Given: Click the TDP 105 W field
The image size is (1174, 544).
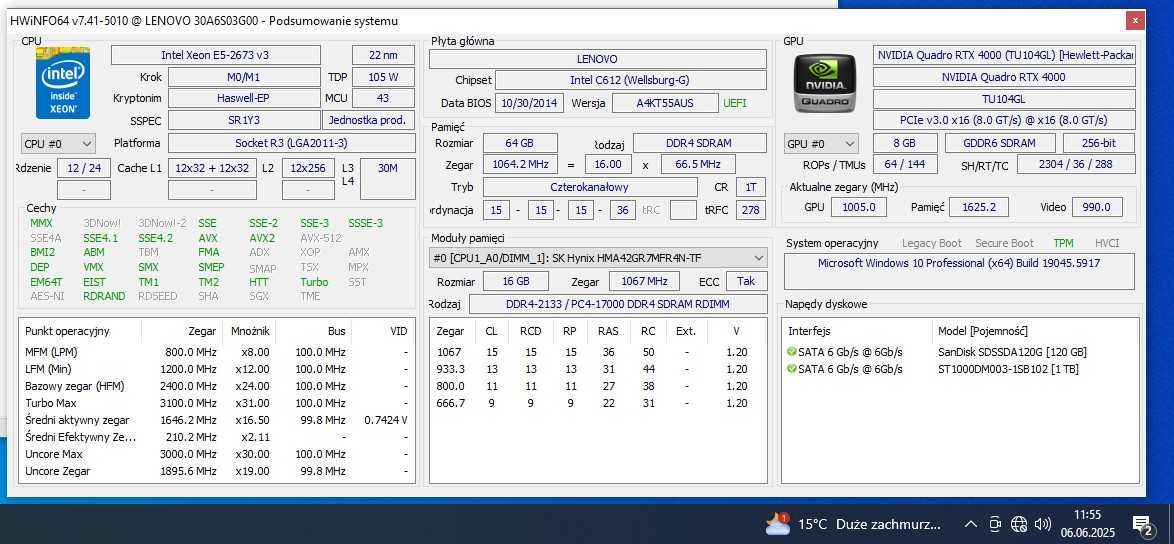Looking at the screenshot, I should tap(383, 77).
